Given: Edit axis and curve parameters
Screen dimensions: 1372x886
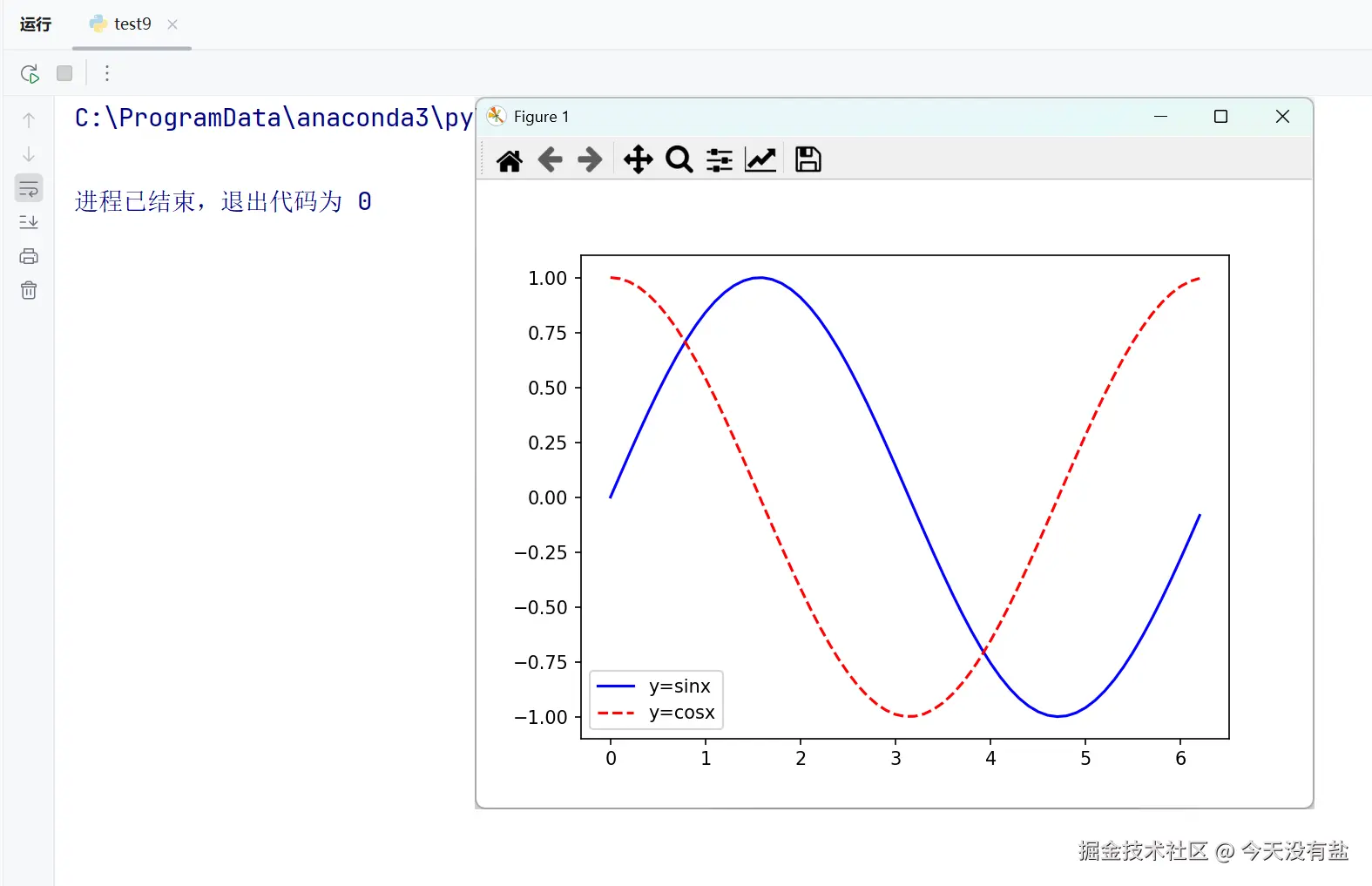Looking at the screenshot, I should (x=760, y=160).
